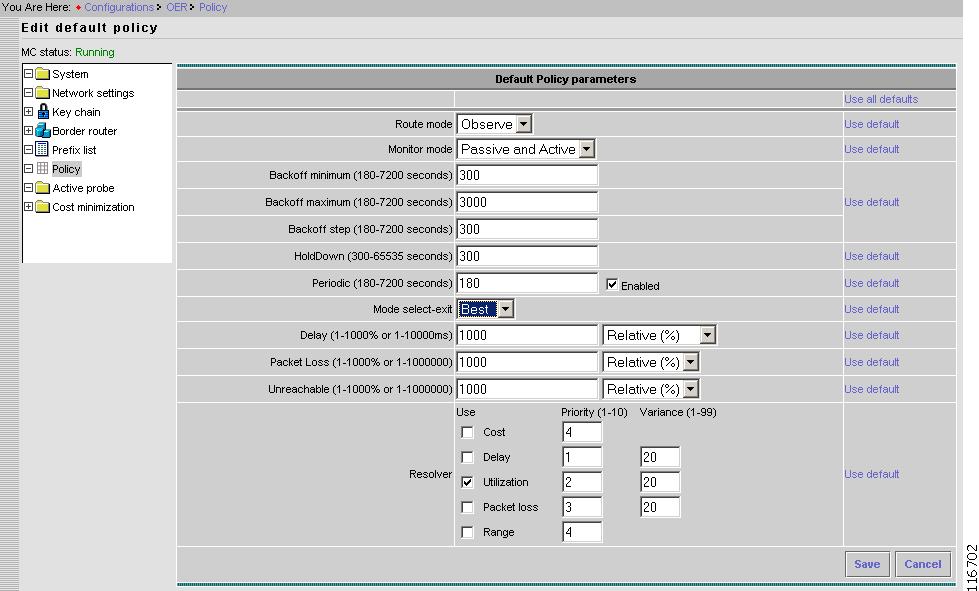Click the Border router icon
This screenshot has width=979, height=591.
(42, 130)
